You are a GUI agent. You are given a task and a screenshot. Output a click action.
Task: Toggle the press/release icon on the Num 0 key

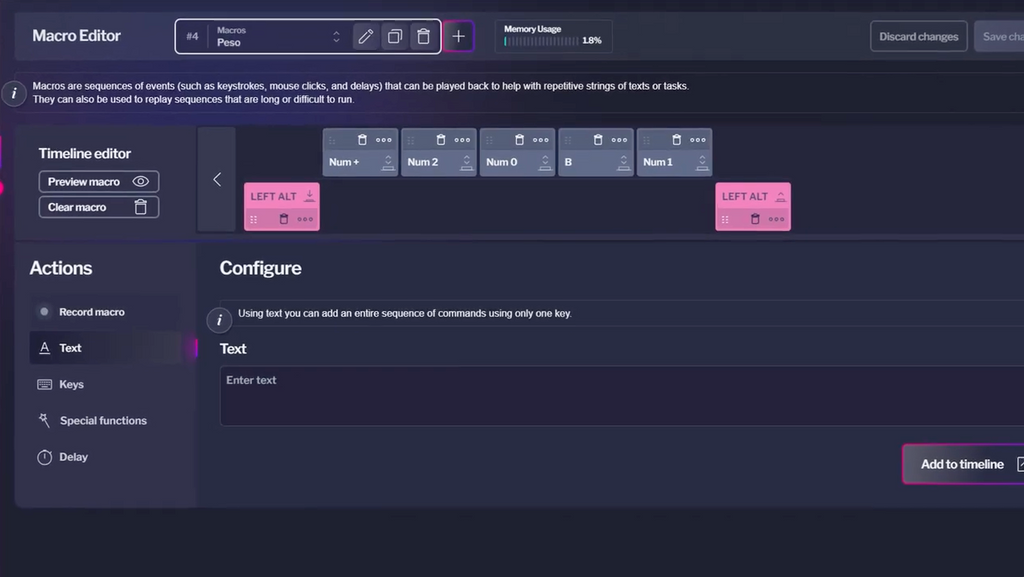[545, 162]
